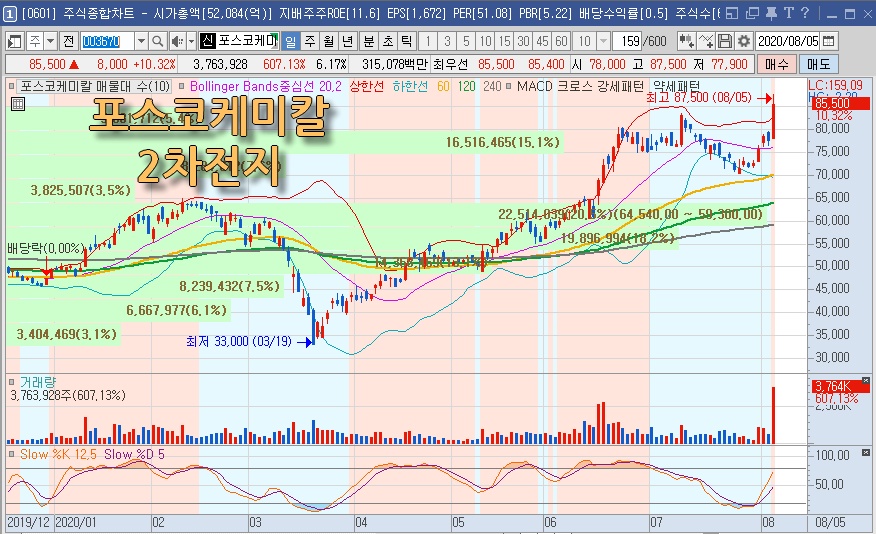Select the 초 seconds chart tab

point(388,41)
